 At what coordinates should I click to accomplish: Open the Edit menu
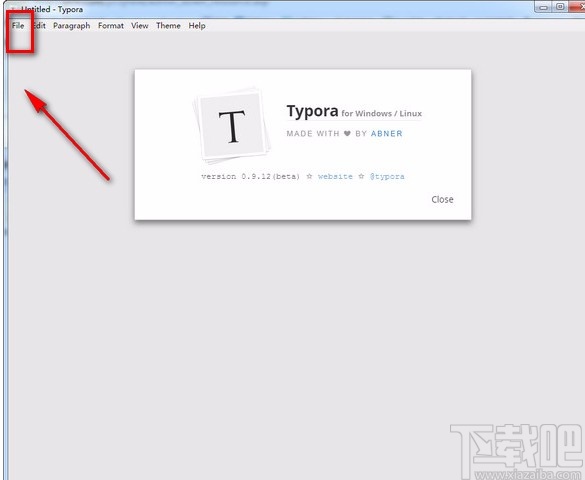click(40, 26)
